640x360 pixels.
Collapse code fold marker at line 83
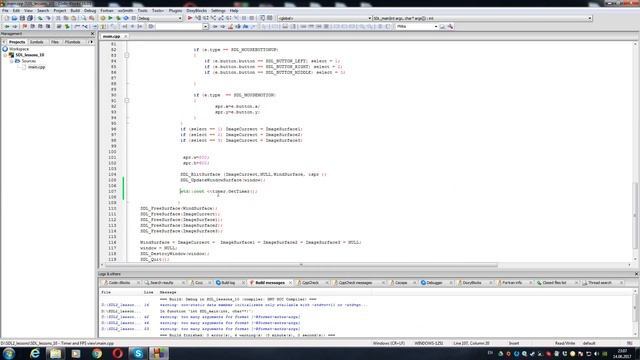(x=127, y=55)
